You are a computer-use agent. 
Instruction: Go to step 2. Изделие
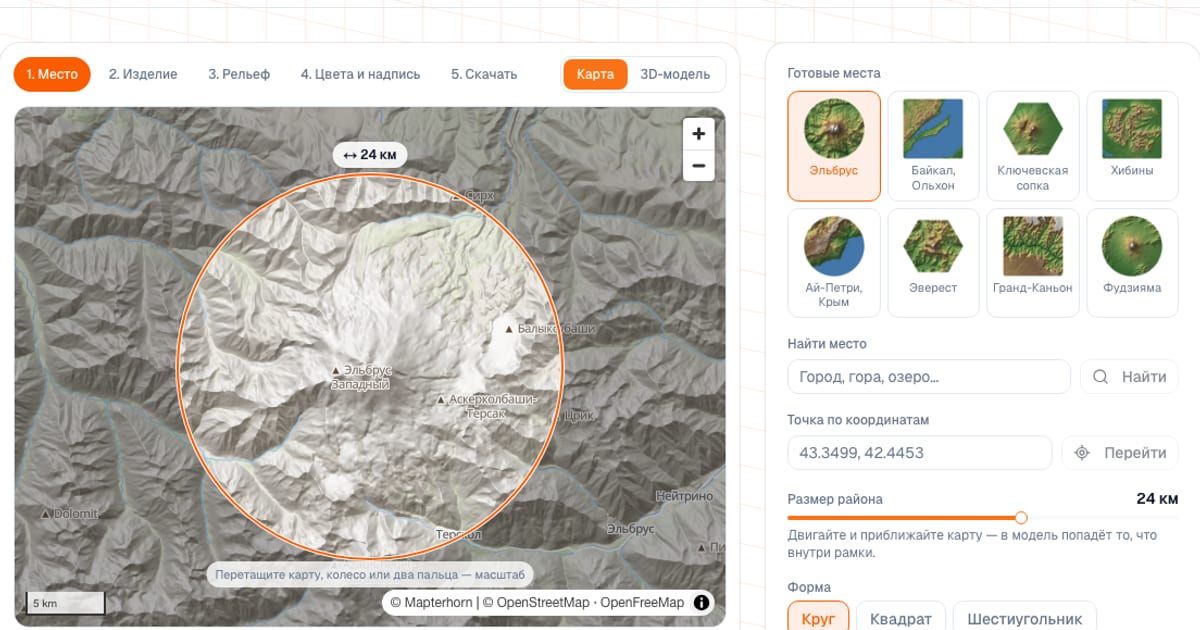(x=143, y=74)
